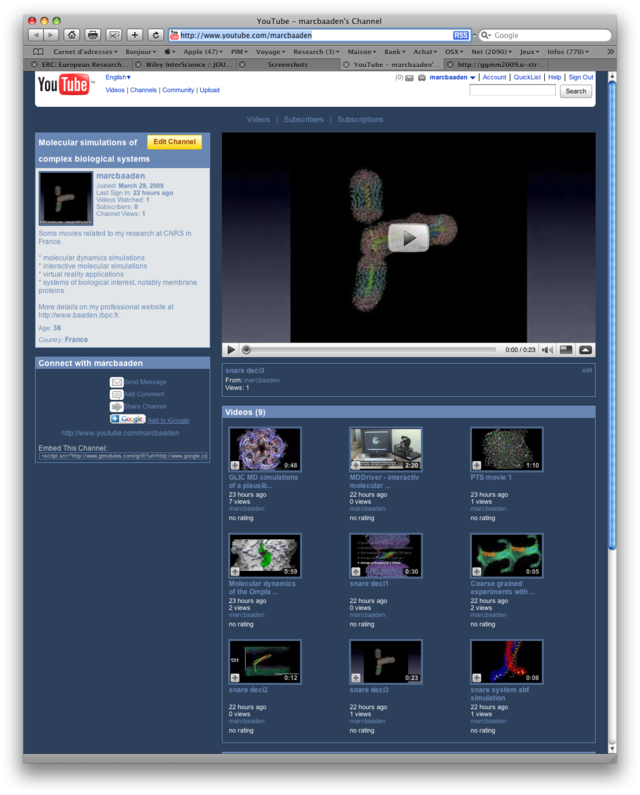Click the Sign Out link
Viewport: 640px width, 795px height.
(581, 77)
